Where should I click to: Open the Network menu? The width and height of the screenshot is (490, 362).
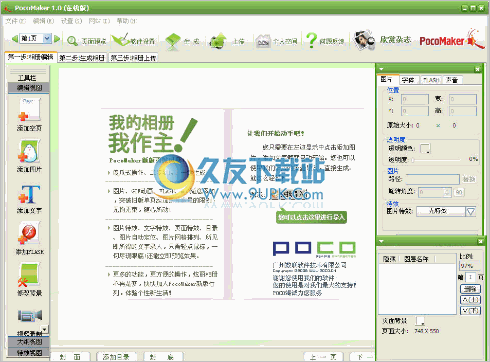(x=99, y=21)
